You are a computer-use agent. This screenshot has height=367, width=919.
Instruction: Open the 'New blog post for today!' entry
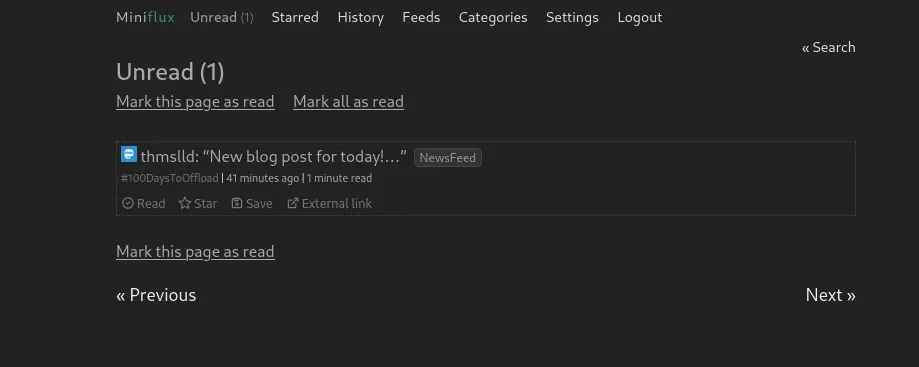[274, 157]
